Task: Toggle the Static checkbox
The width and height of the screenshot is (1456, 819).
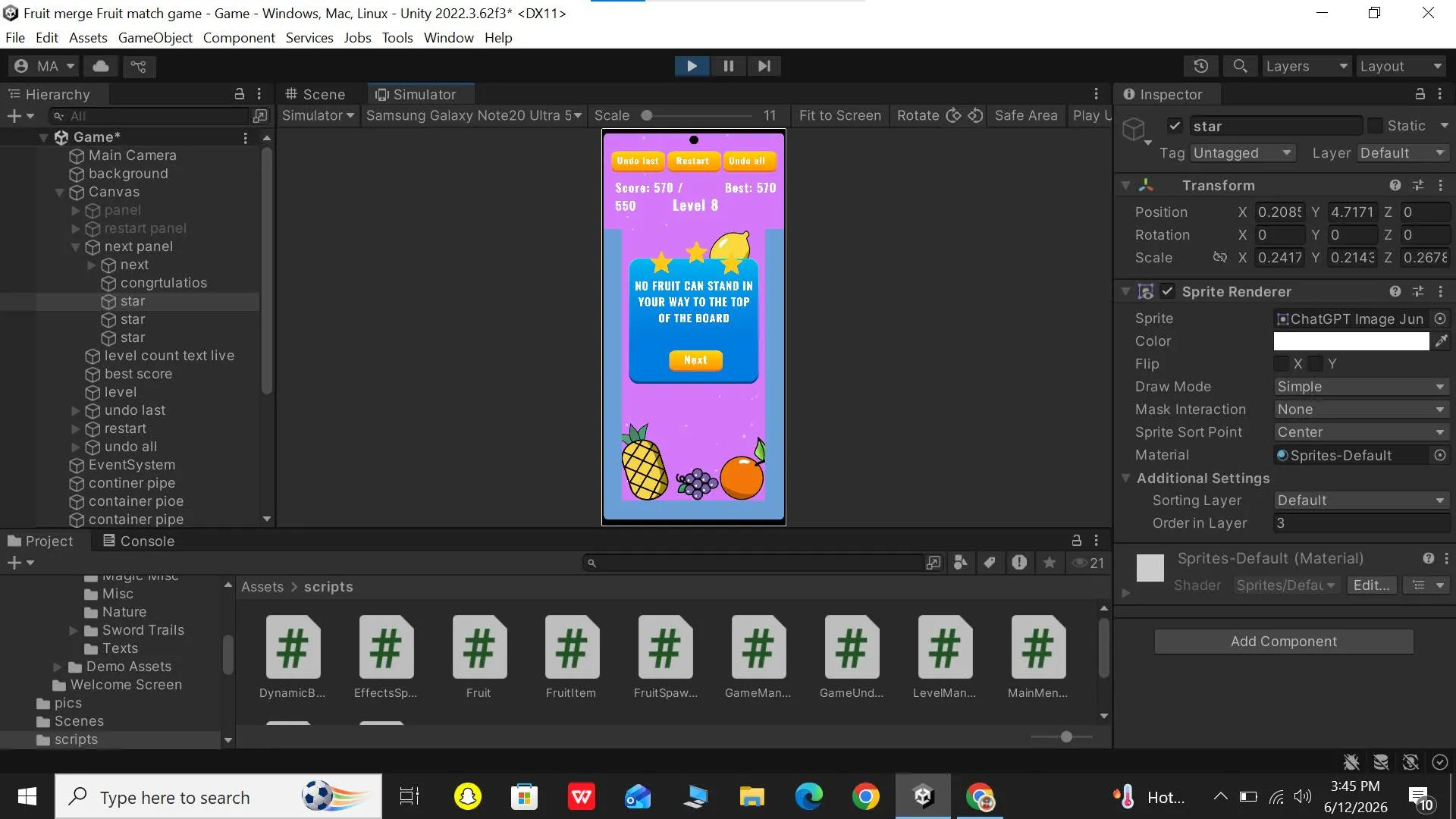Action: [1375, 126]
